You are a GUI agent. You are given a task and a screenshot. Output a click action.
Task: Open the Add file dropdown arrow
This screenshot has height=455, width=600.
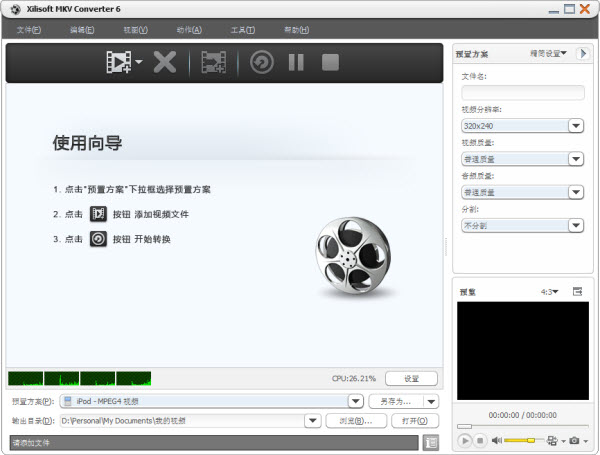[139, 62]
